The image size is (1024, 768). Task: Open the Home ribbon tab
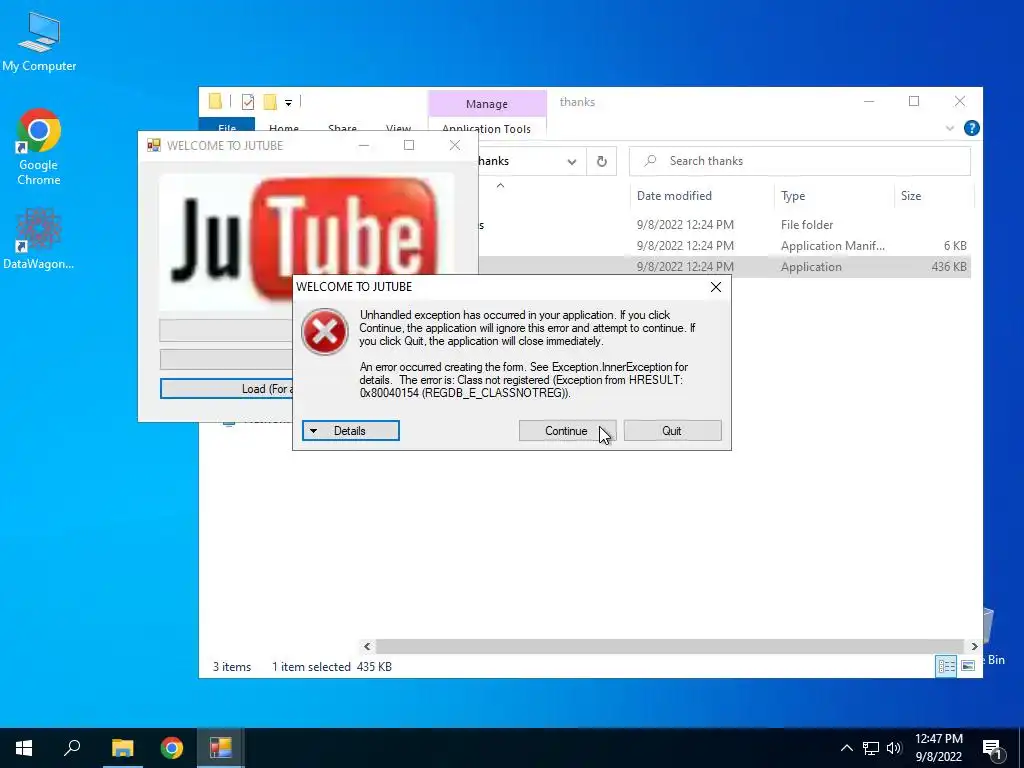[283, 129]
